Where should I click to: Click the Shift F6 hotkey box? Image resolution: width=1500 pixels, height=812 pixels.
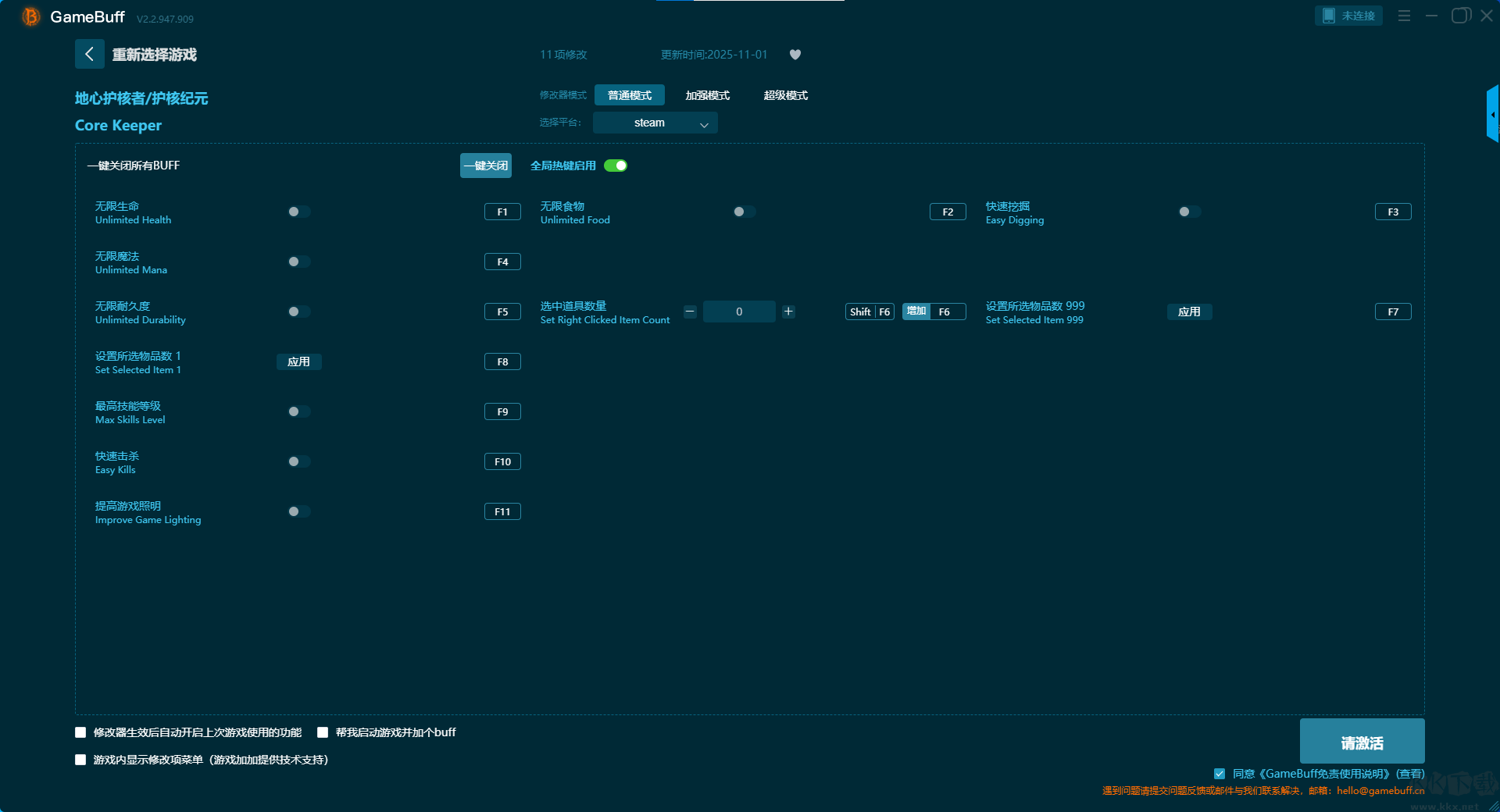870,312
